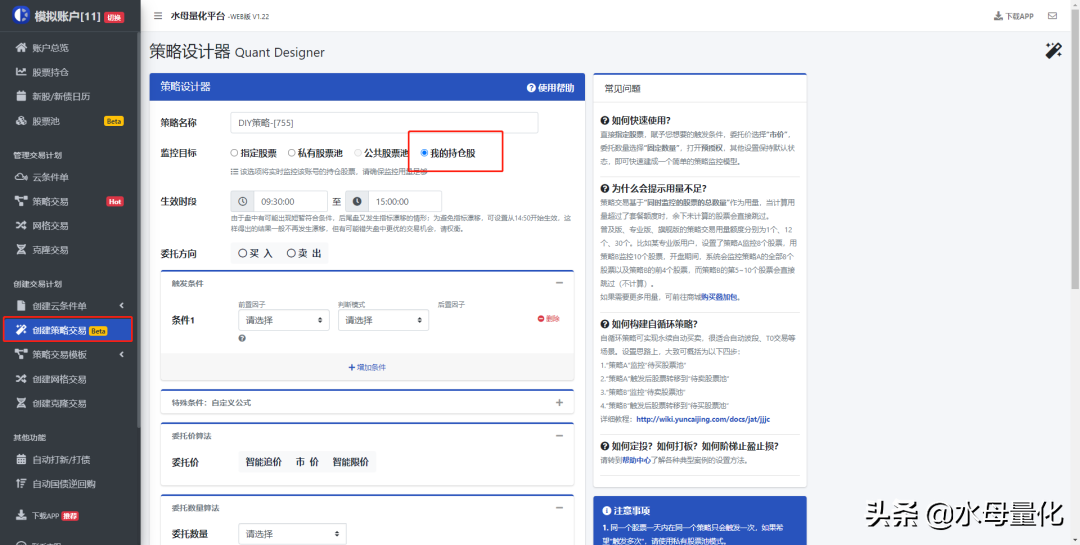The image size is (1080, 545).
Task: Open 使用帮助 help link
Action: 550,88
